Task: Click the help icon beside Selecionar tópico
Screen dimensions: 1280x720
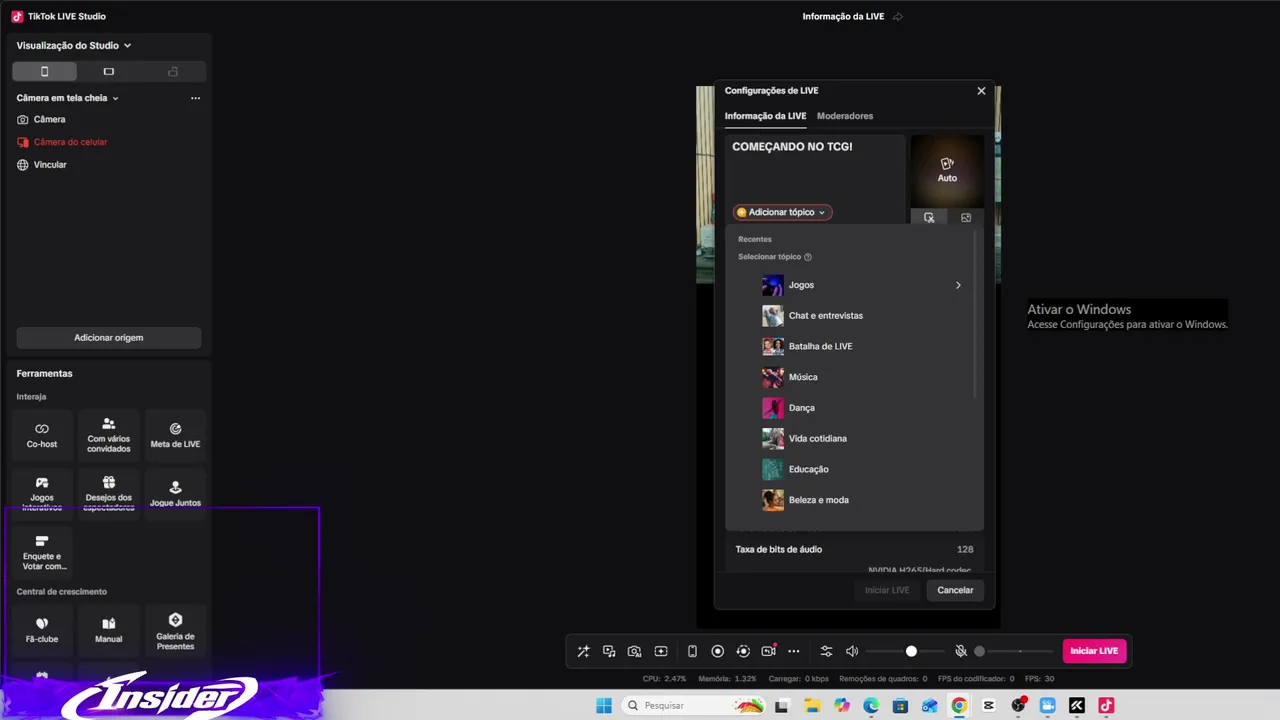Action: point(808,257)
